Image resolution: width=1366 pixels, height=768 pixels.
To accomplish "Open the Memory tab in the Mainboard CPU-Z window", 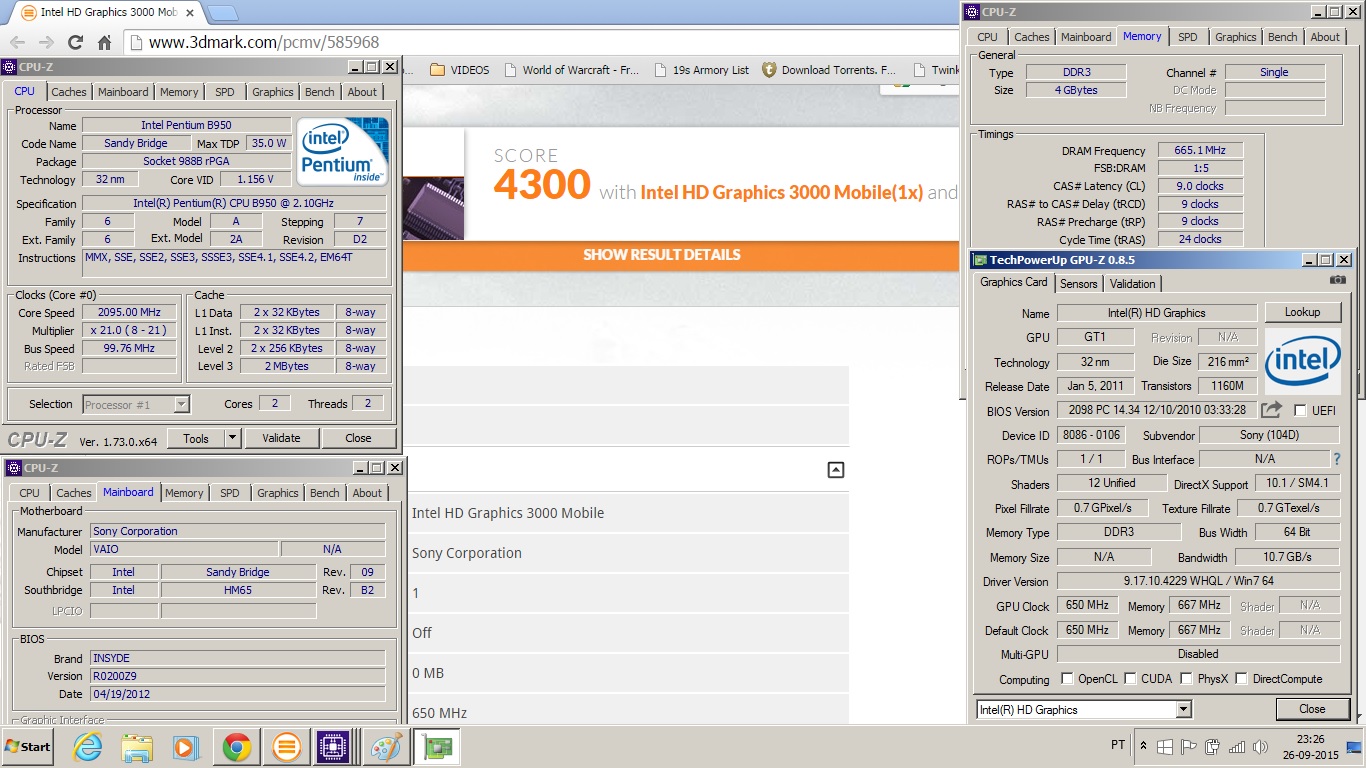I will click(184, 493).
